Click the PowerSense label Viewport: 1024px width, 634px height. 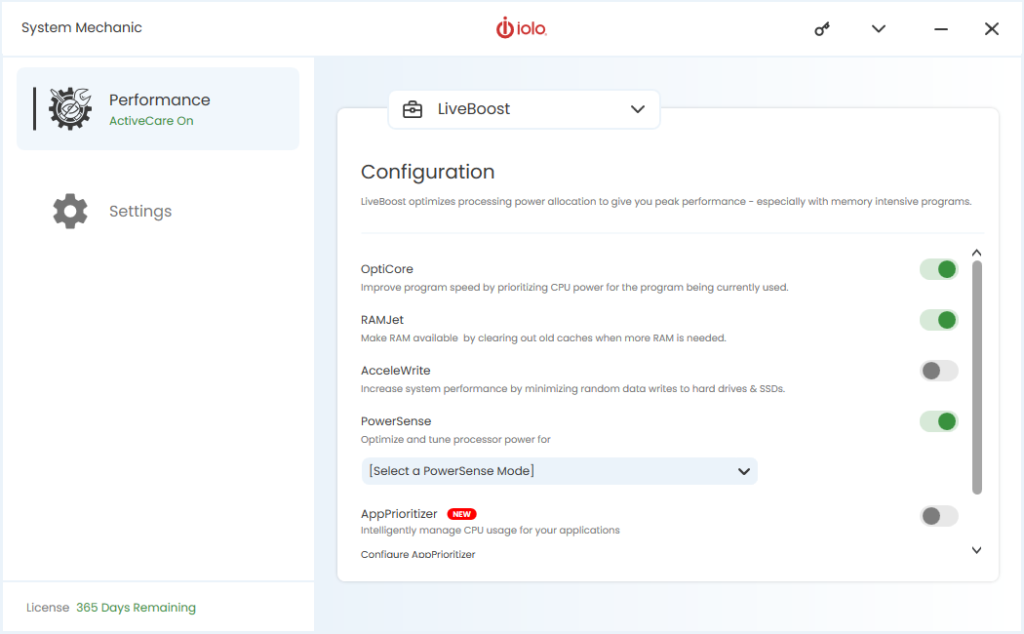396,421
